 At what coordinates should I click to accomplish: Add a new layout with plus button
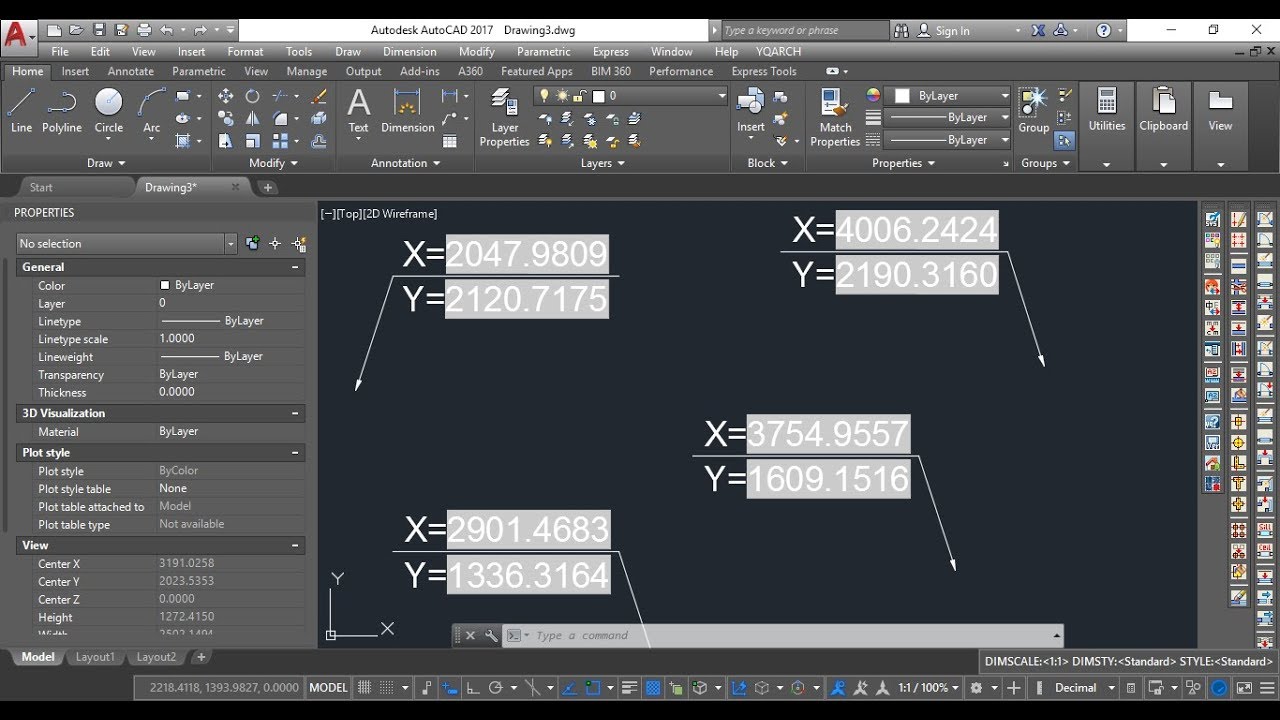click(201, 657)
